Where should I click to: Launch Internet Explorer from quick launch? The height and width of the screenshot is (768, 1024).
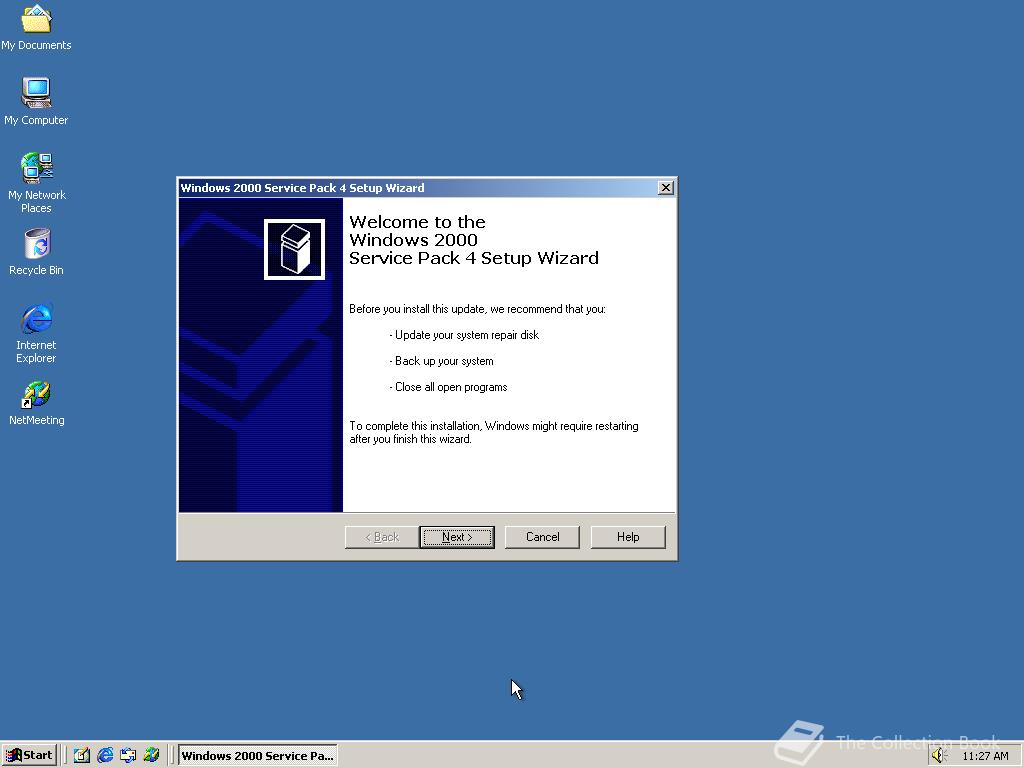pos(105,755)
